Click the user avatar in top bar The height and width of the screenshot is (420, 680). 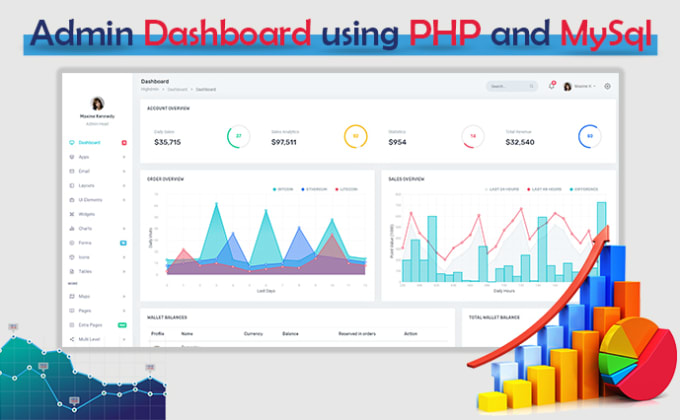pos(567,86)
